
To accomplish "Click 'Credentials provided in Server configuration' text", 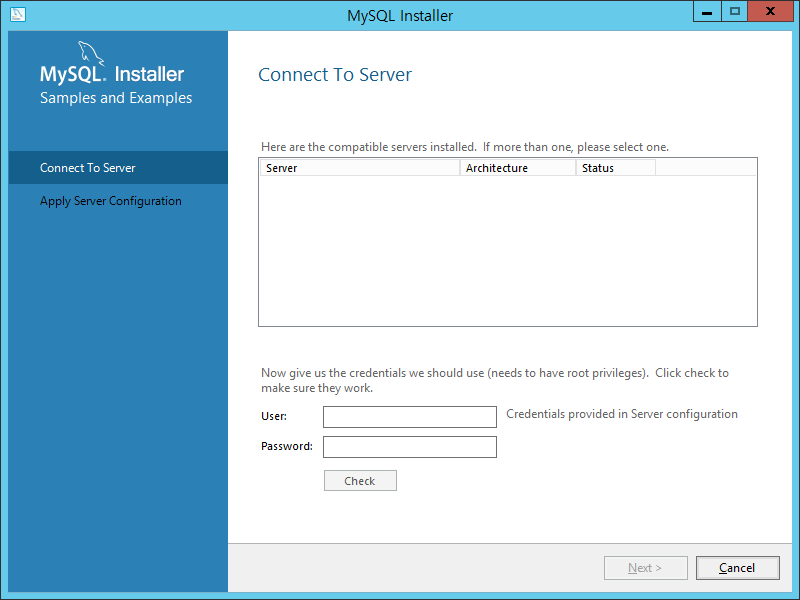I will click(x=622, y=414).
